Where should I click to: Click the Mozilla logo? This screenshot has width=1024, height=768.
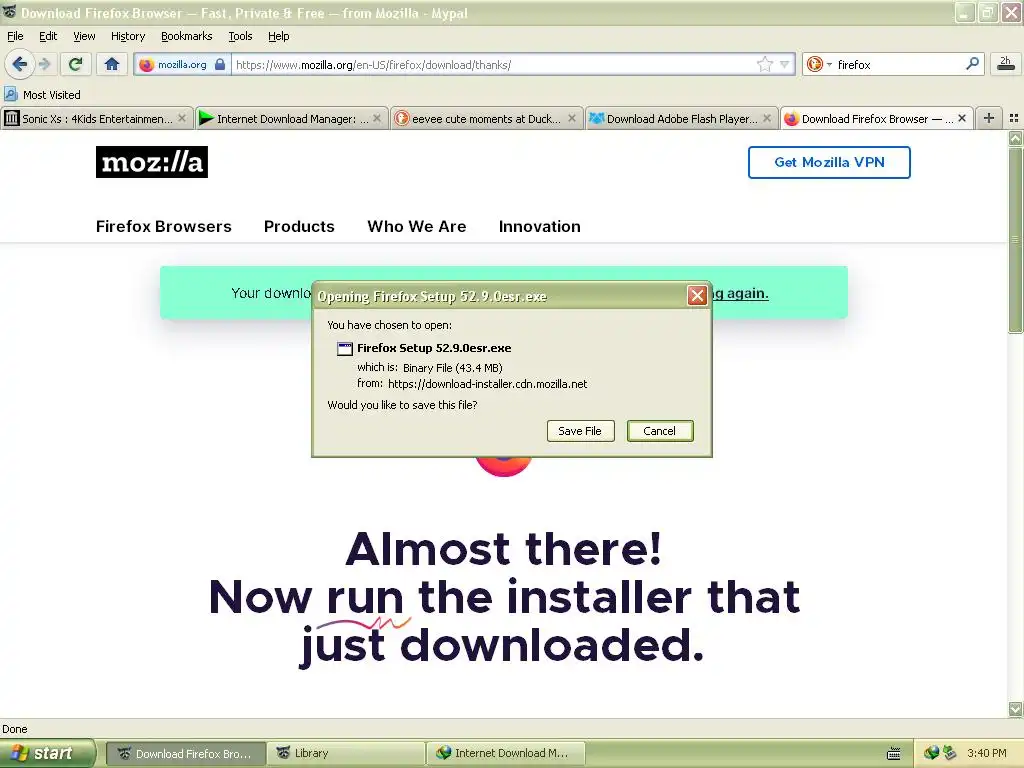coord(152,162)
